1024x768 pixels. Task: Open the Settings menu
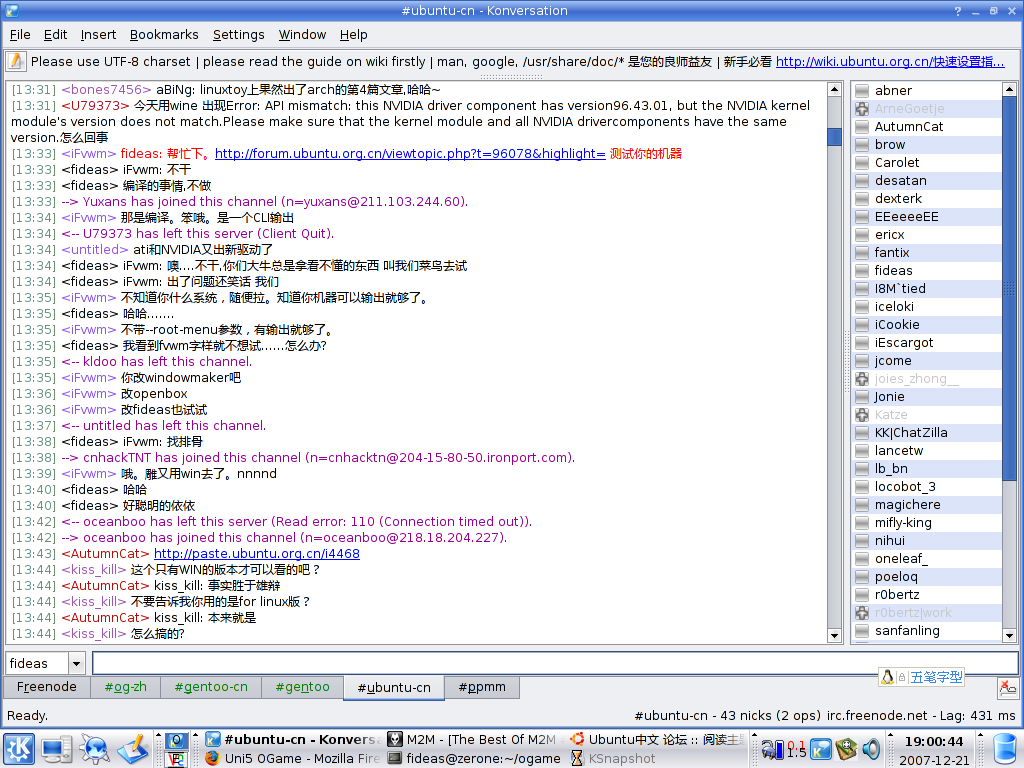coord(238,35)
